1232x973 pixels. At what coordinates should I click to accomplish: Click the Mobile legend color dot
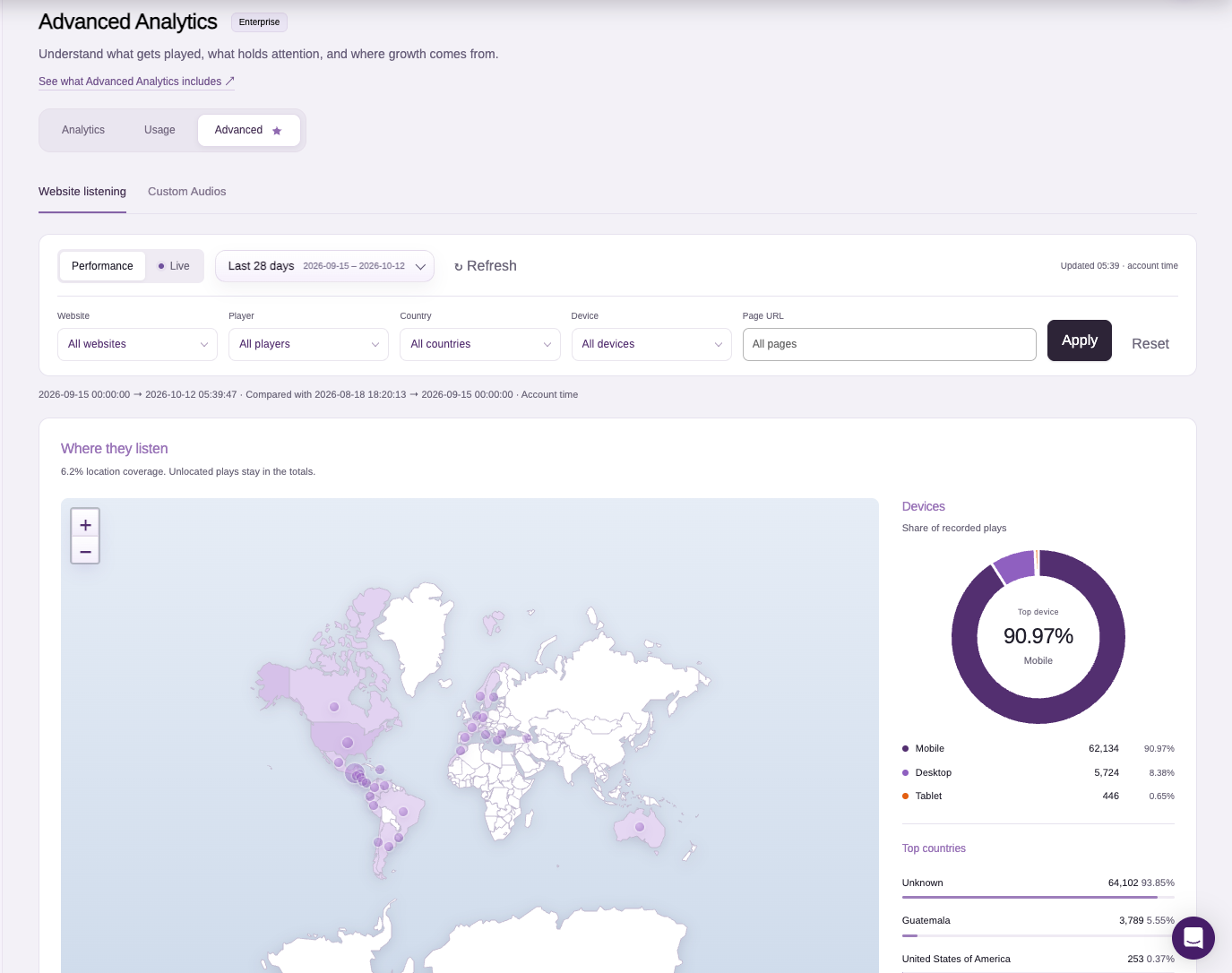coord(906,749)
